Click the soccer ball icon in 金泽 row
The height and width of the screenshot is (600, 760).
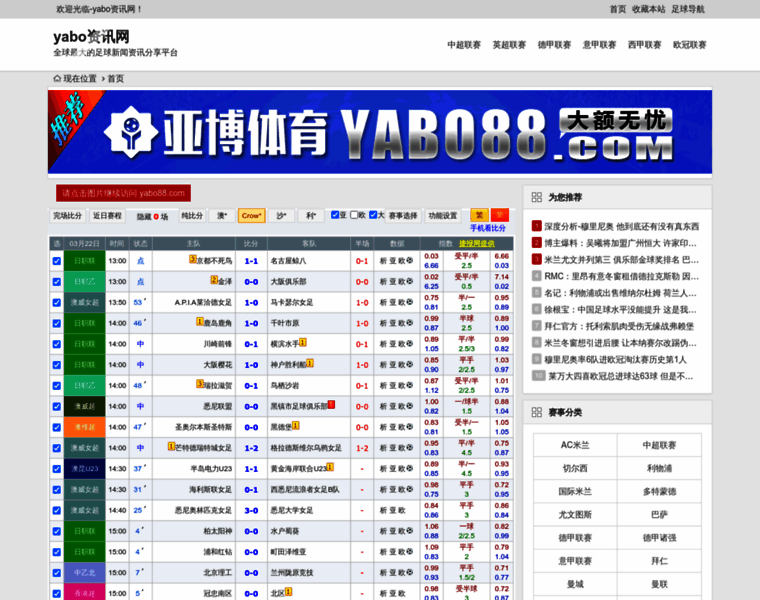pyautogui.click(x=410, y=282)
